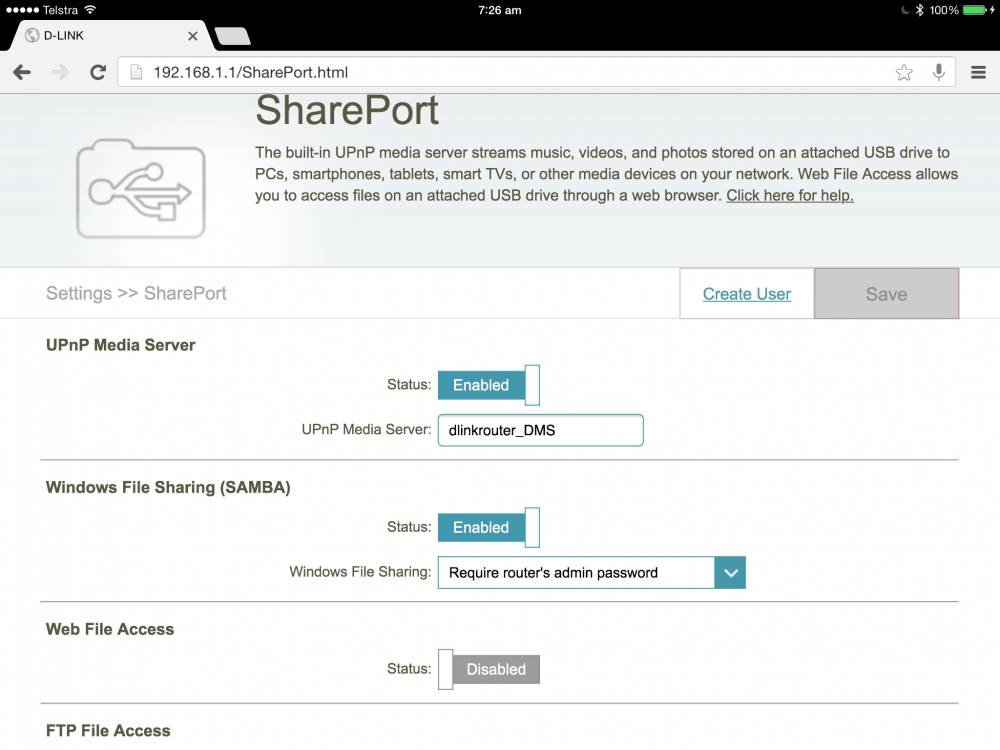Open the Create User link

746,294
